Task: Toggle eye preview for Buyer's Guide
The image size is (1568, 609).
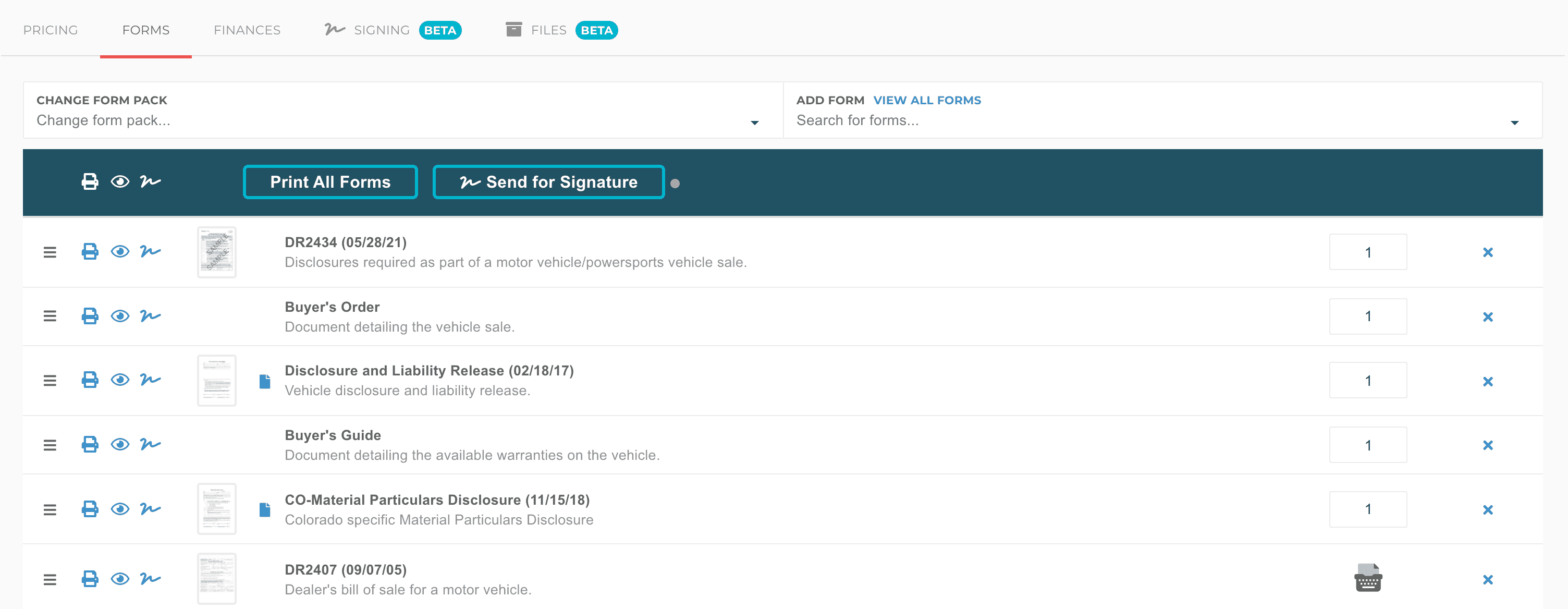Action: coord(120,445)
